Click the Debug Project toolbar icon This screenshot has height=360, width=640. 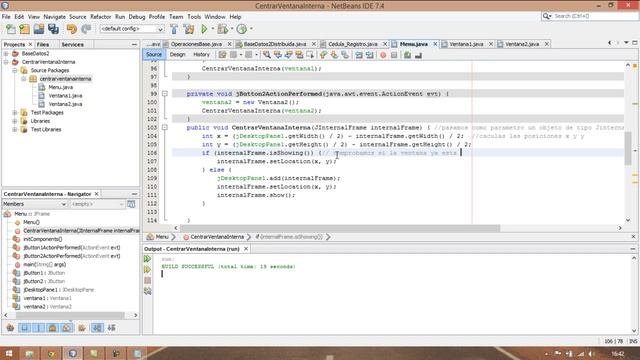point(223,29)
